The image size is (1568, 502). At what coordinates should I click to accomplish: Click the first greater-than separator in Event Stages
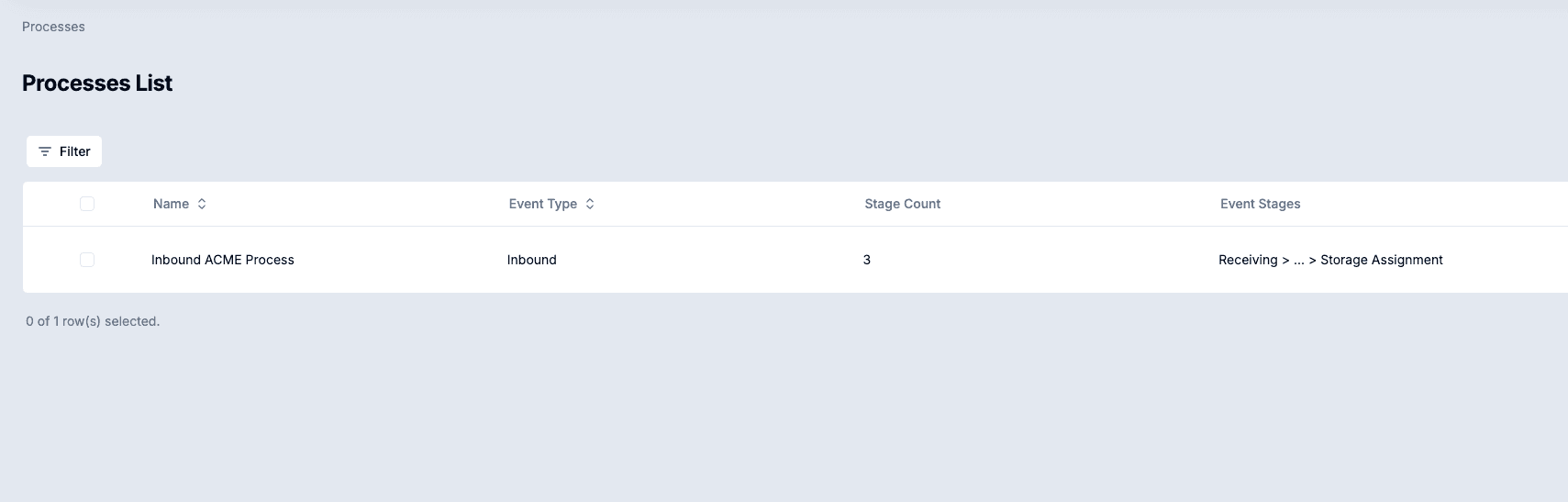tap(1285, 260)
